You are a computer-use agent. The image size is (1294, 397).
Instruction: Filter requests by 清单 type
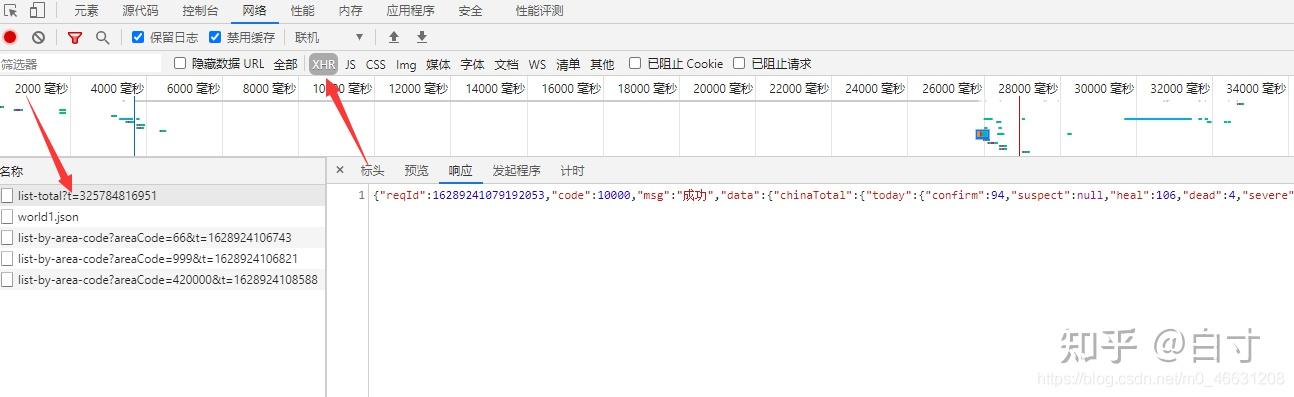pyautogui.click(x=568, y=64)
